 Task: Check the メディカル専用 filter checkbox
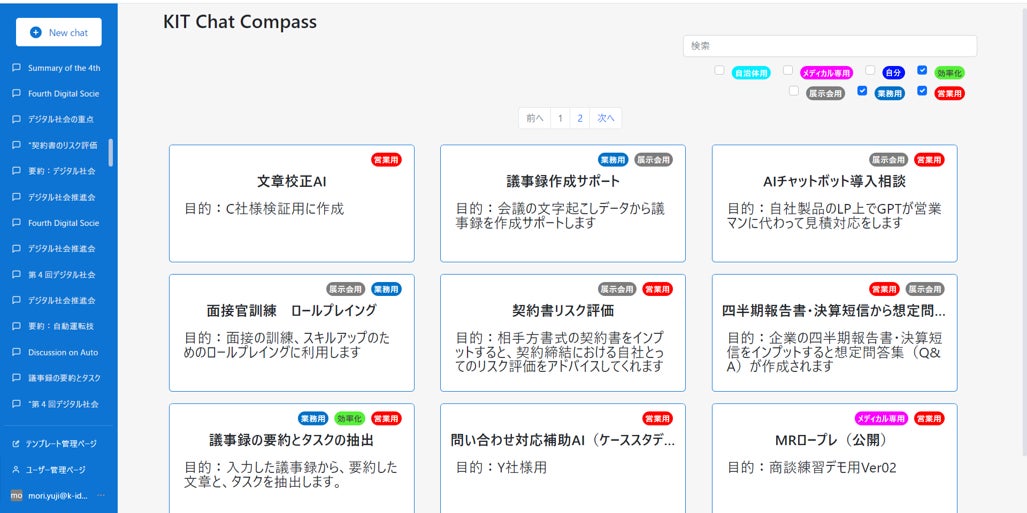(788, 71)
